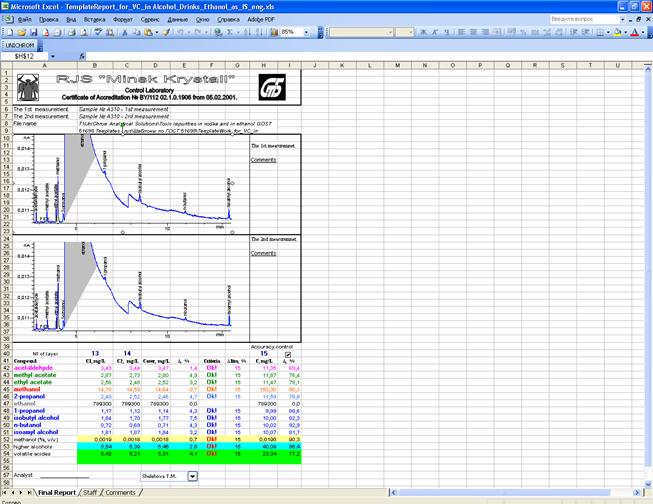
Task: Toggle the Accuracy control checkbox
Action: point(288,354)
